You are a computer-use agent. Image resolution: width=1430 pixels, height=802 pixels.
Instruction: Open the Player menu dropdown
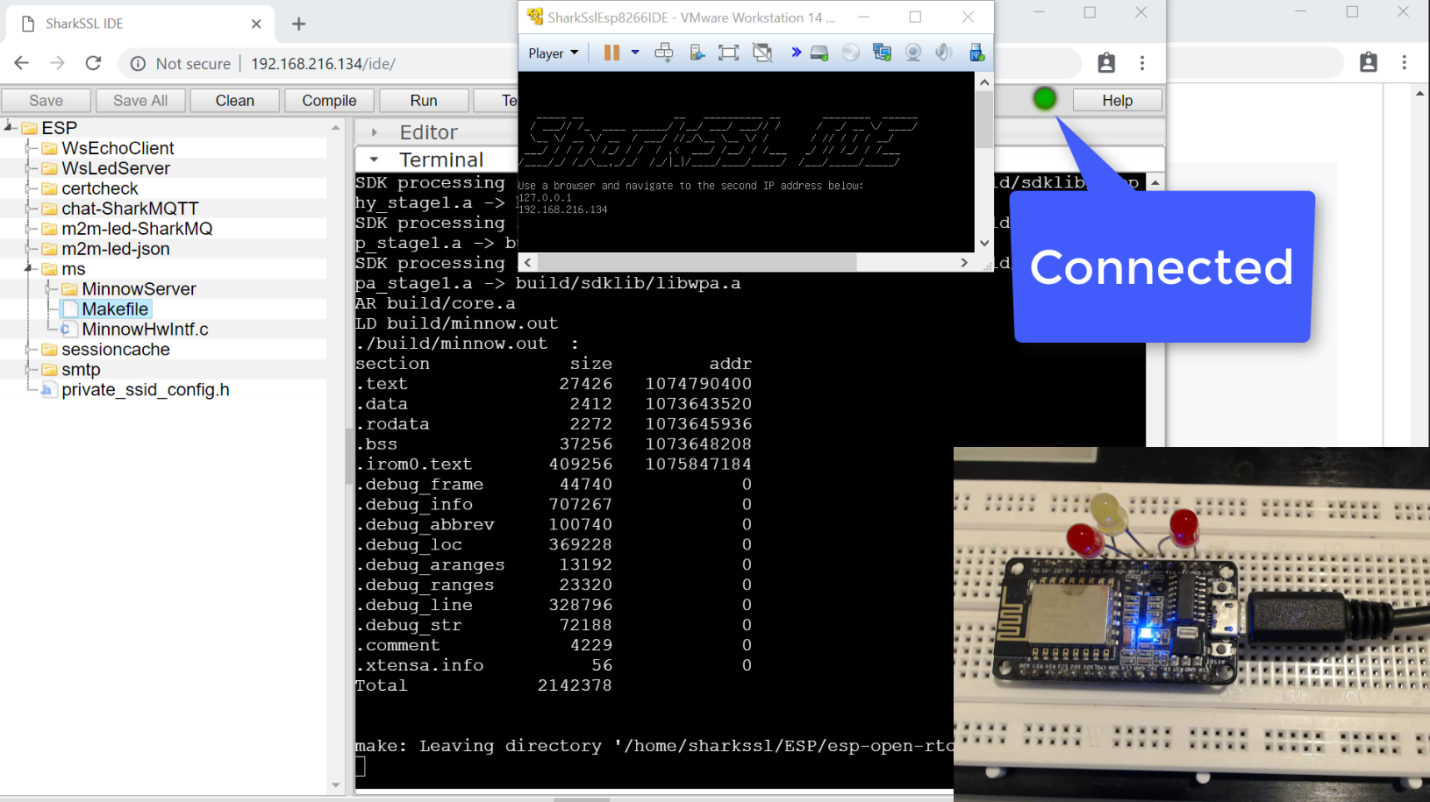tap(552, 51)
